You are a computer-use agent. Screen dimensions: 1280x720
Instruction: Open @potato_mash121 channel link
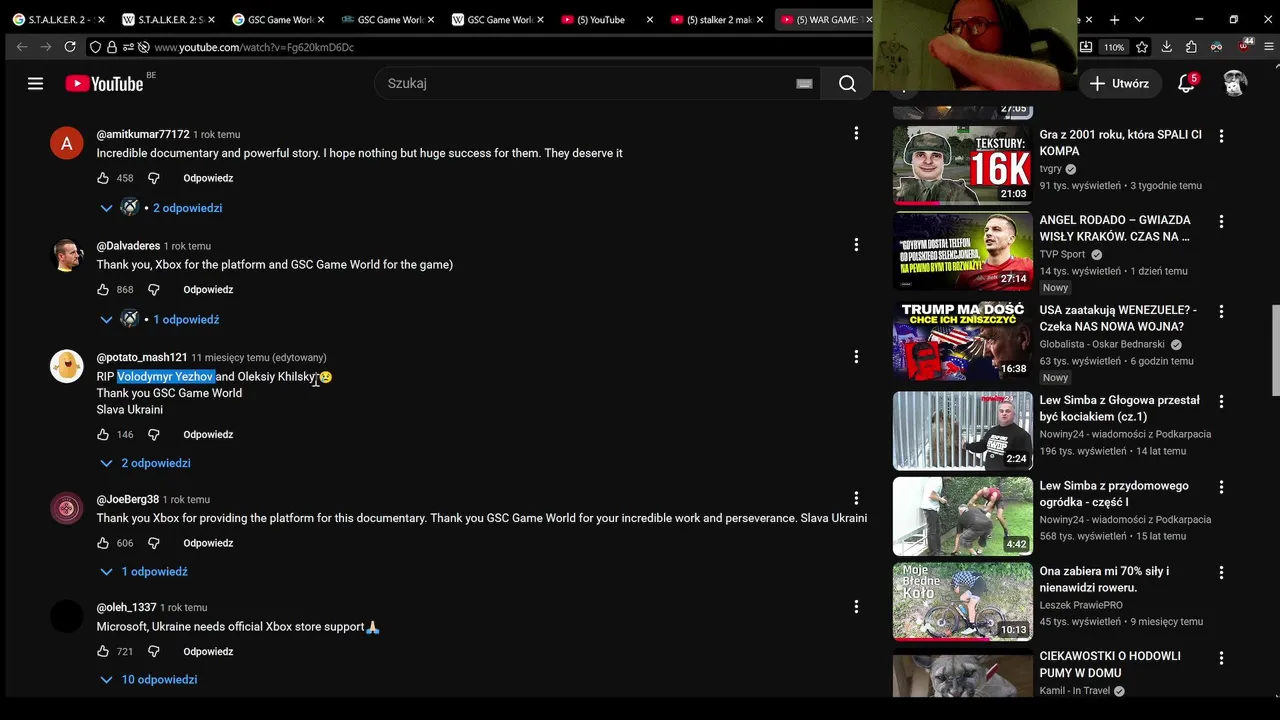tap(142, 357)
